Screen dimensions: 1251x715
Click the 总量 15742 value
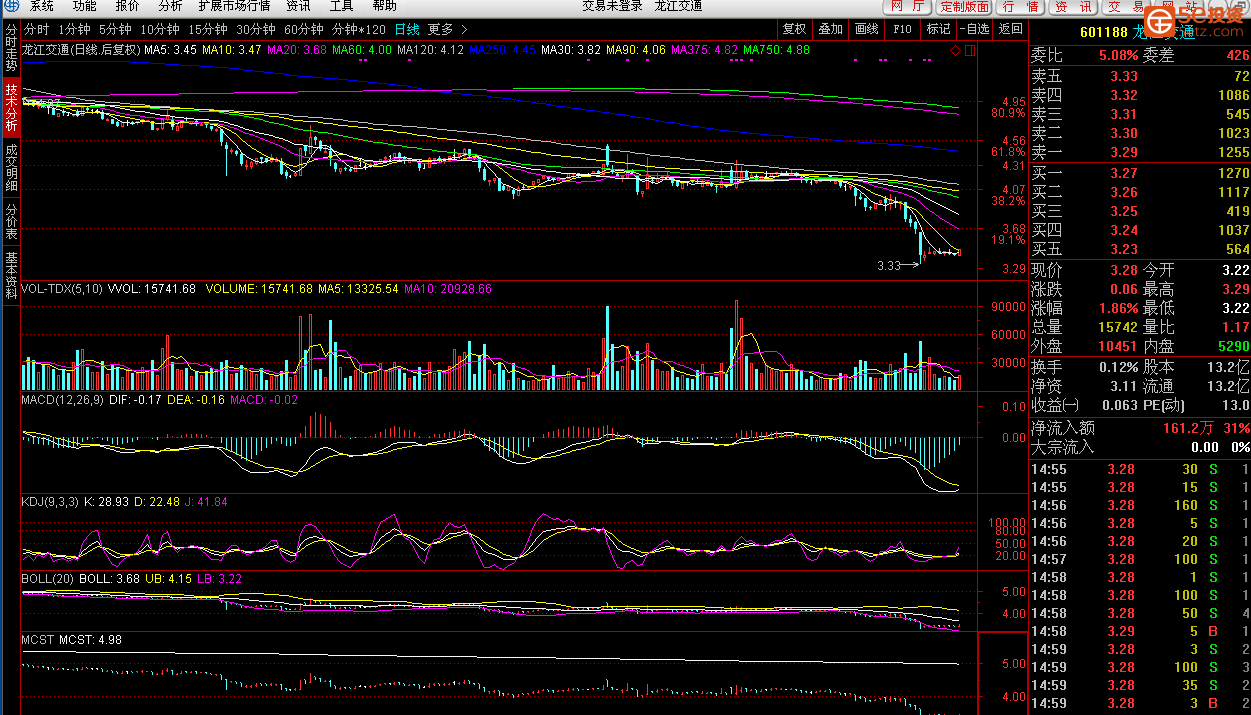click(1119, 327)
